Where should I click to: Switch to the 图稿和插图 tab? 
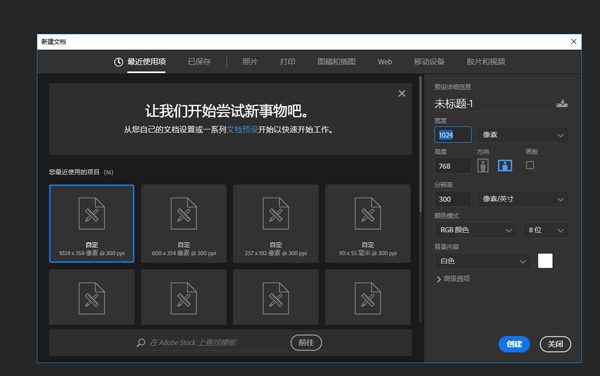pyautogui.click(x=336, y=62)
